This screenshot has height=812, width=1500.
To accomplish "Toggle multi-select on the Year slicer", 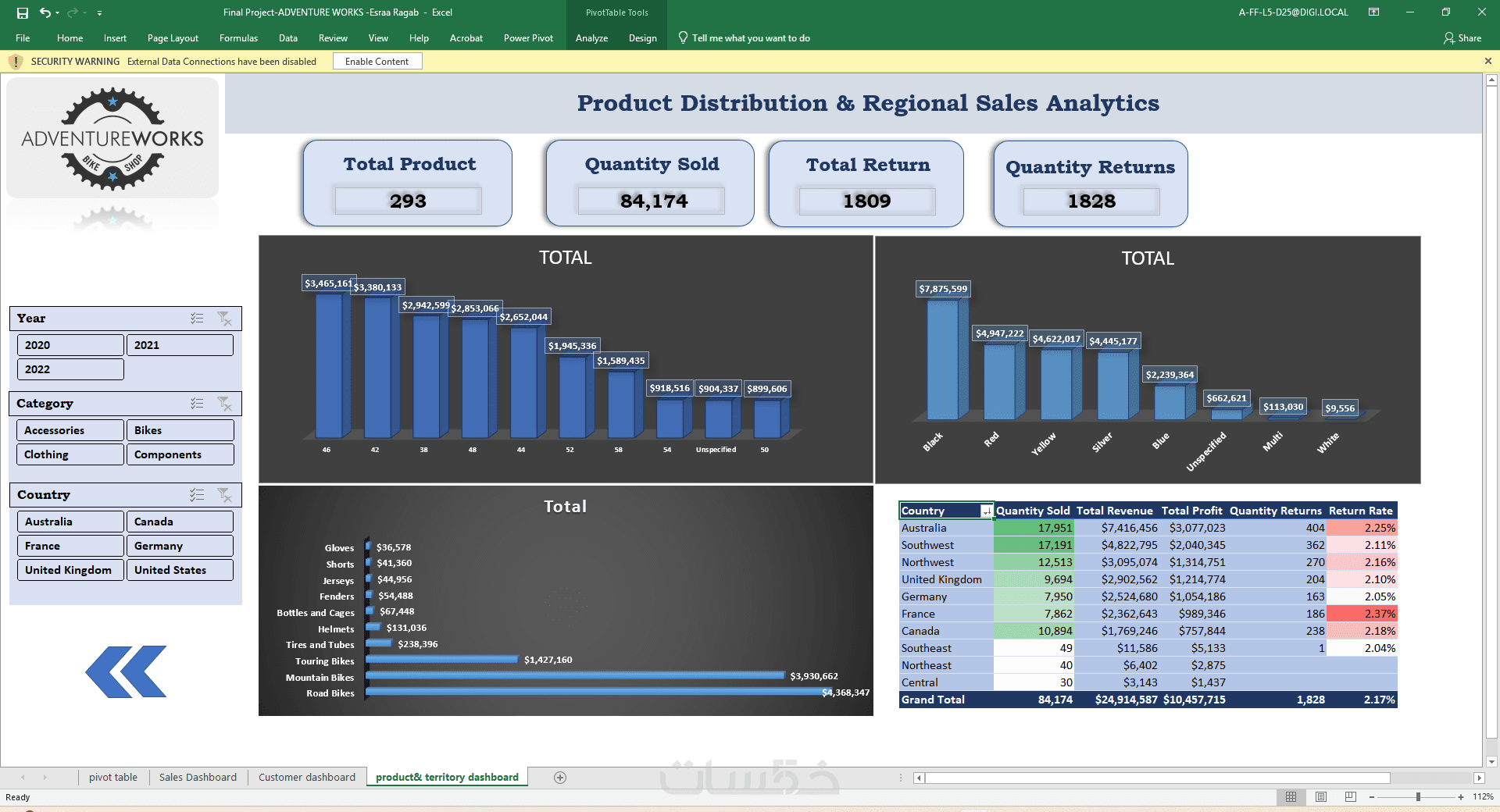I will tap(197, 319).
